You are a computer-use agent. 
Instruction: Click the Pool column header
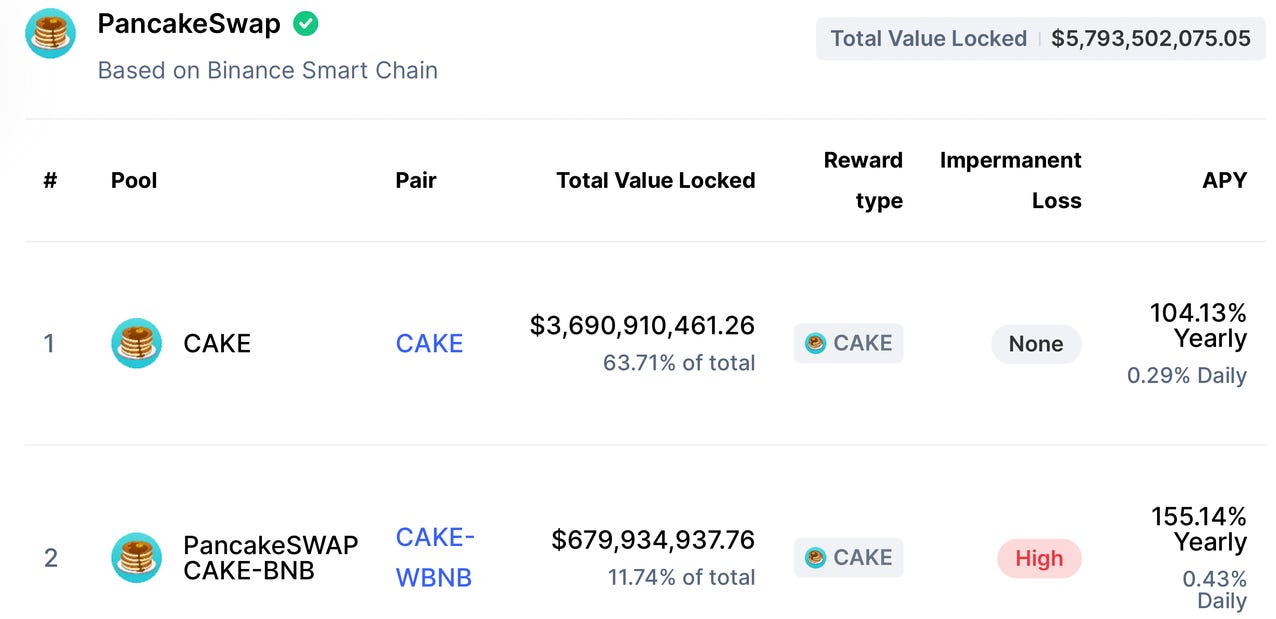click(x=134, y=180)
